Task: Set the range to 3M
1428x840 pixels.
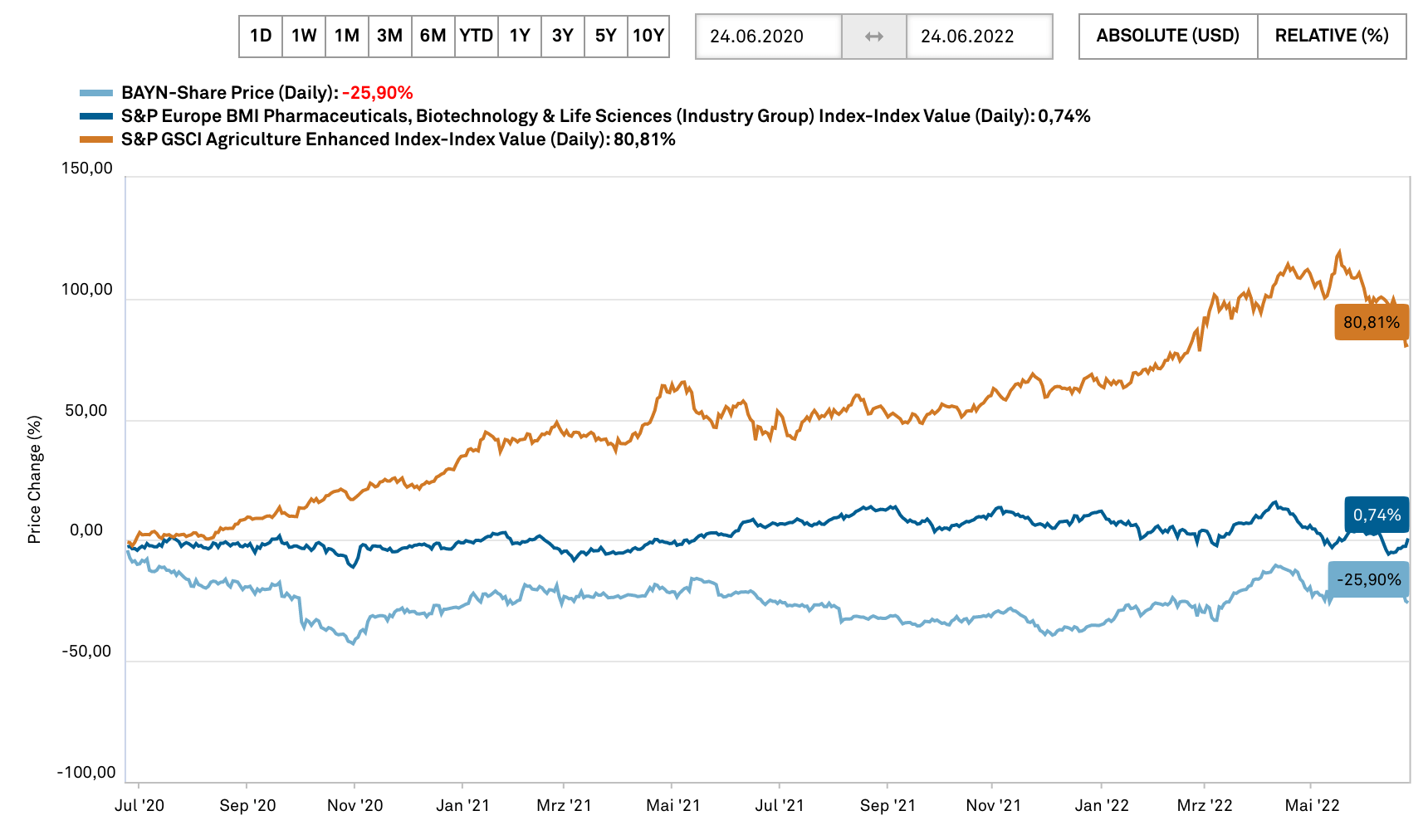Action: tap(390, 36)
